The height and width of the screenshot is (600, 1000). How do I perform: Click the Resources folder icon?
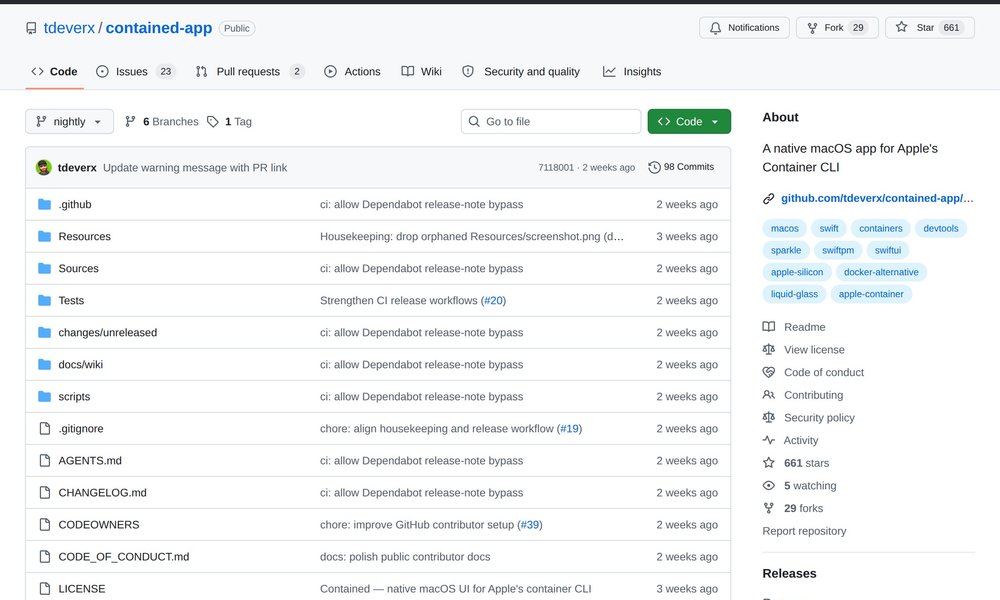[44, 236]
